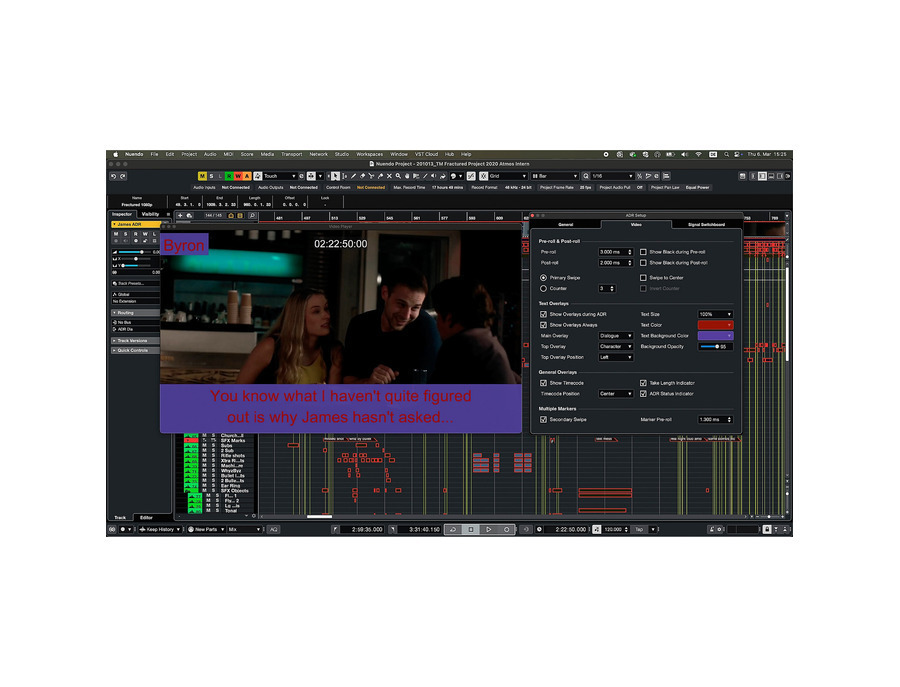Image resolution: width=900 pixels, height=687 pixels.
Task: Click the Add Track plus icon
Action: coord(180,216)
